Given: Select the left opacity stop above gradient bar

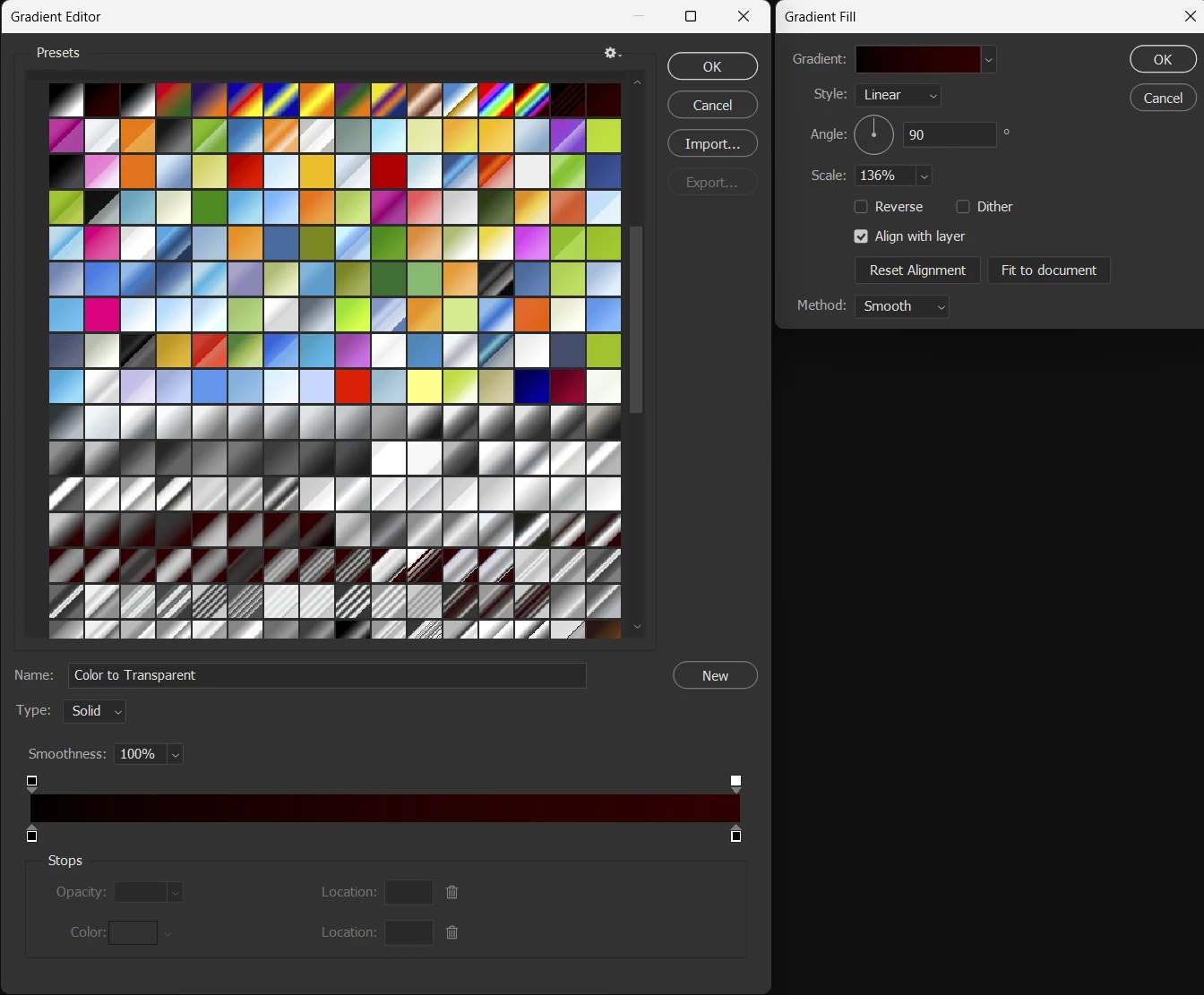Looking at the screenshot, I should [32, 784].
